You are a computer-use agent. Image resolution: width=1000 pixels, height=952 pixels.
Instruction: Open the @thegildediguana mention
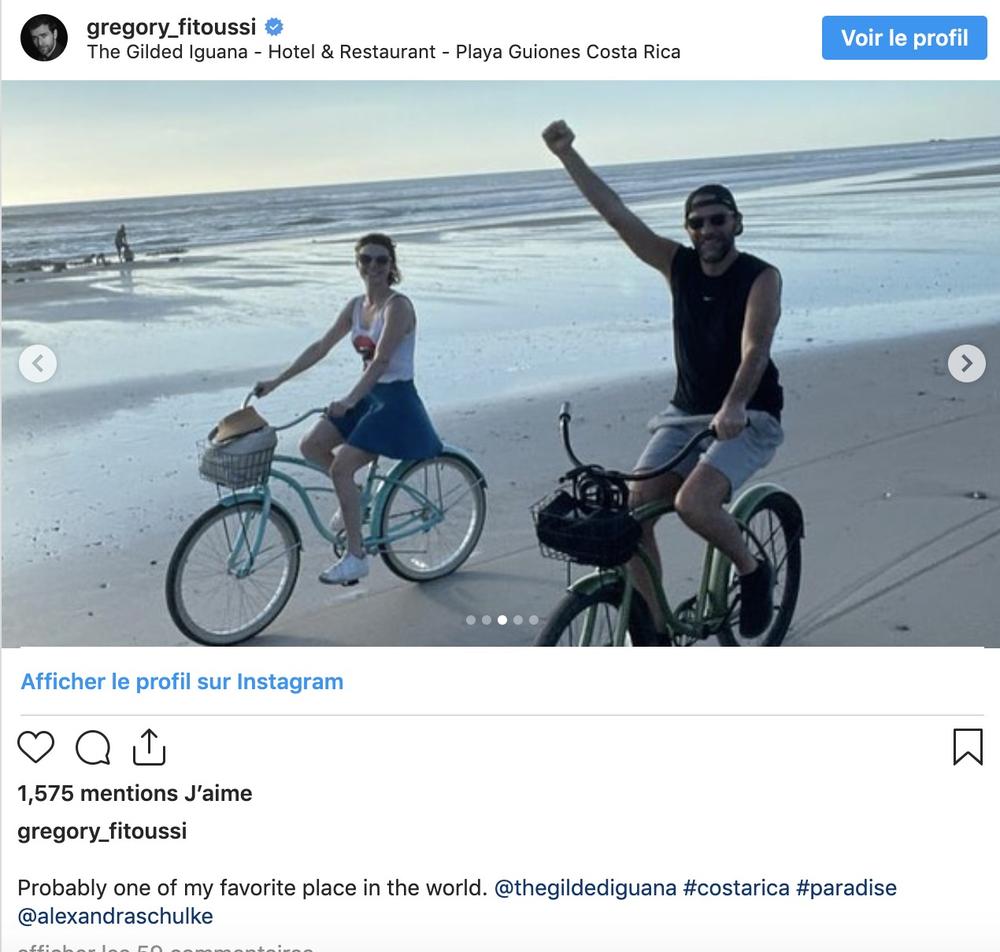585,888
